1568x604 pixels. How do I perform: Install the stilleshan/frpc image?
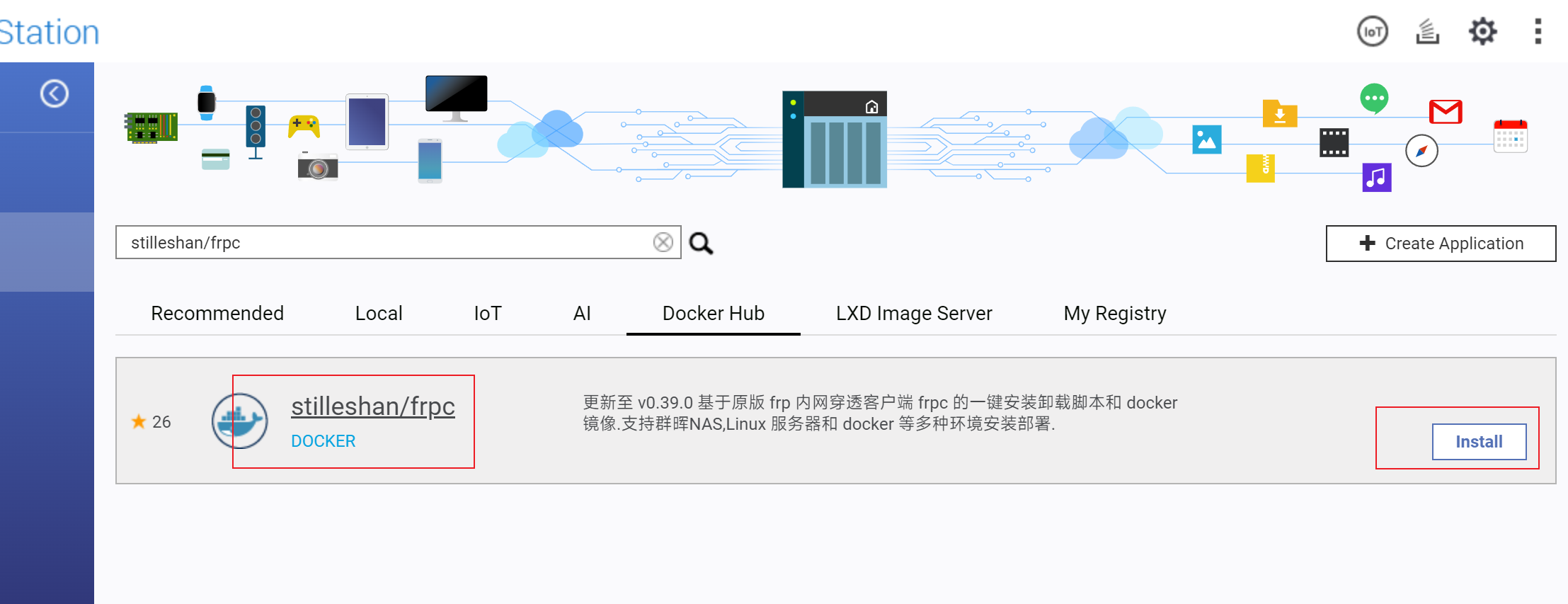point(1479,442)
